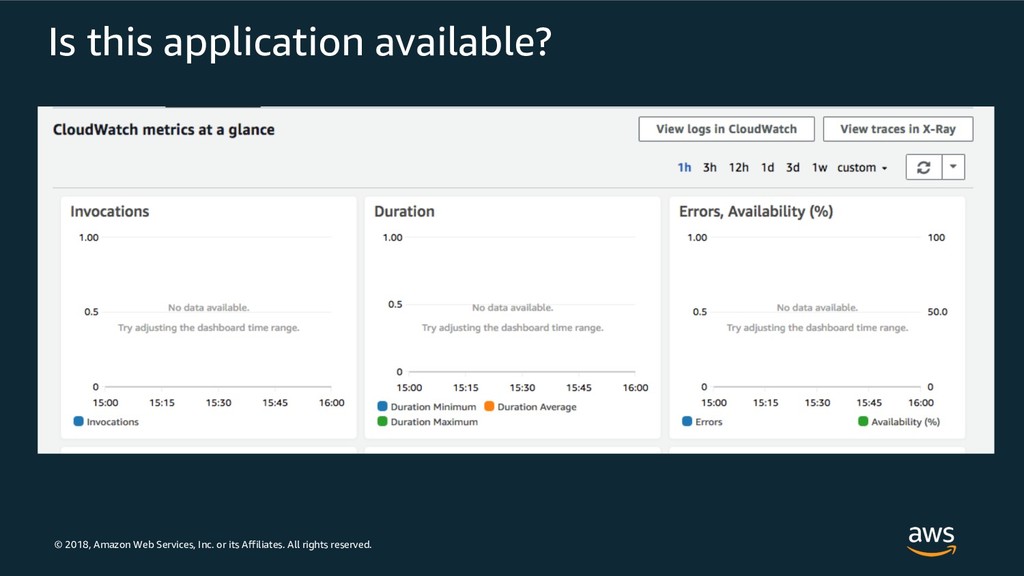This screenshot has width=1024, height=576.
Task: Click the Duration chart title
Action: coord(404,212)
